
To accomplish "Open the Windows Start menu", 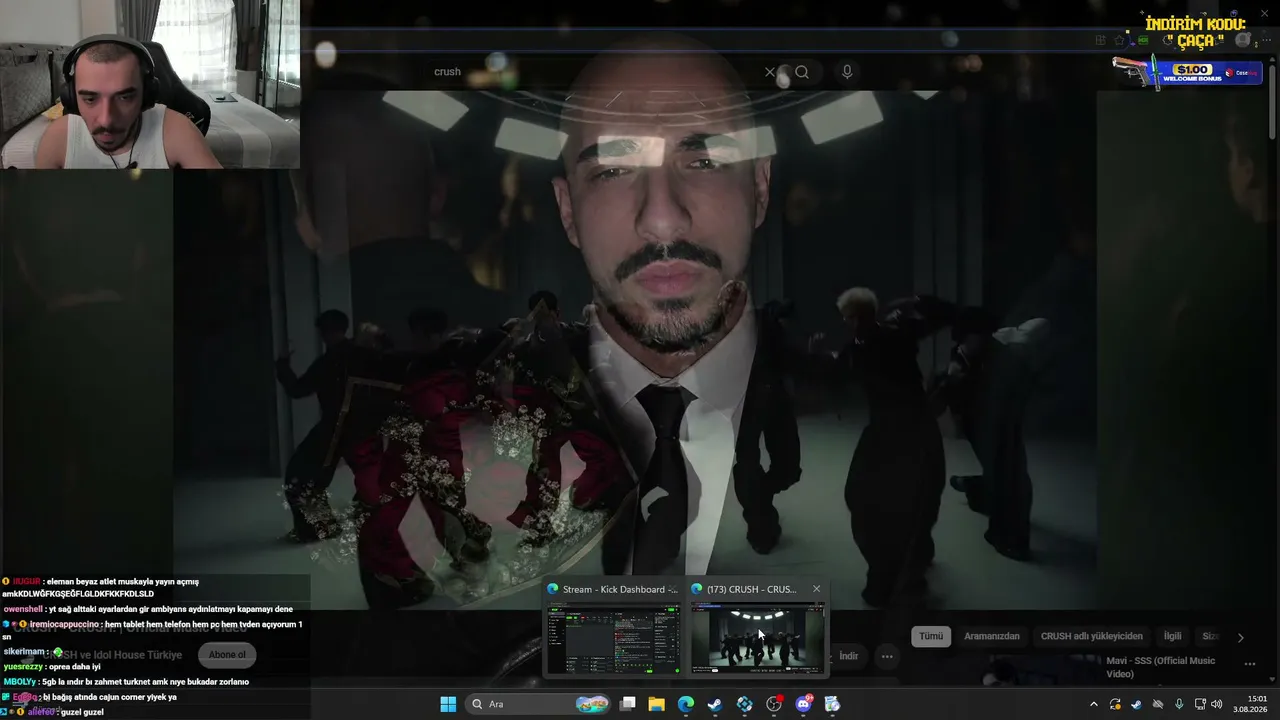I will pyautogui.click(x=448, y=704).
